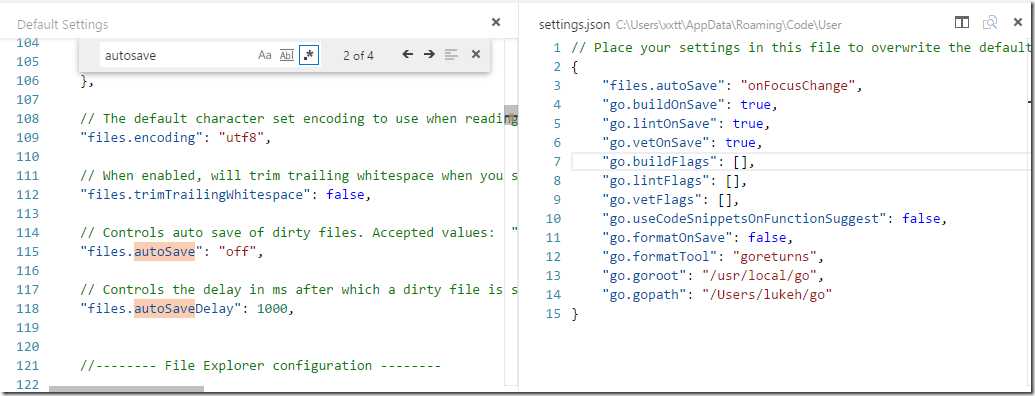Image resolution: width=1035 pixels, height=396 pixels.
Task: Click line number 115 in Default Settings
Action: [27, 251]
